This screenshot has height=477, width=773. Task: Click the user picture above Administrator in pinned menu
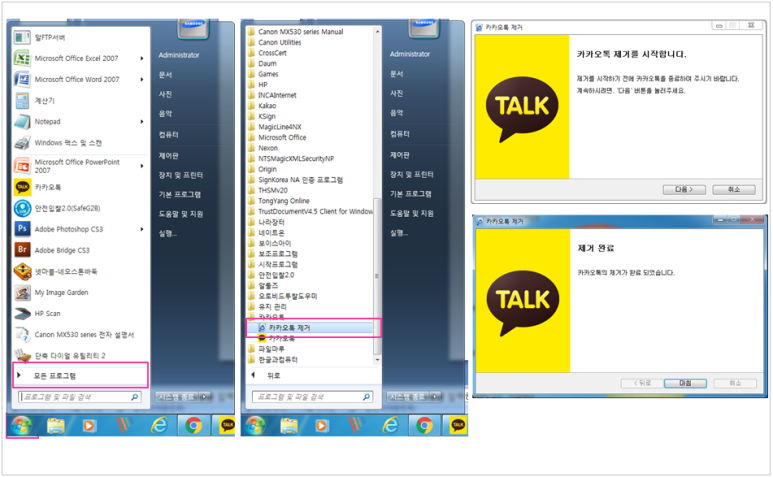pos(193,29)
